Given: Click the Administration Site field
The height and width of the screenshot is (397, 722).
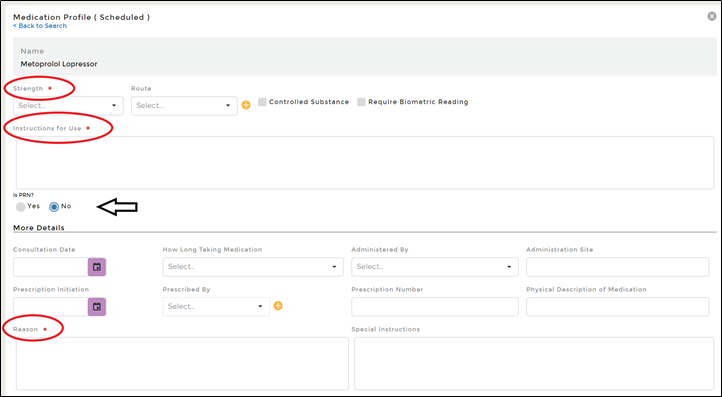Looking at the screenshot, I should pos(617,267).
